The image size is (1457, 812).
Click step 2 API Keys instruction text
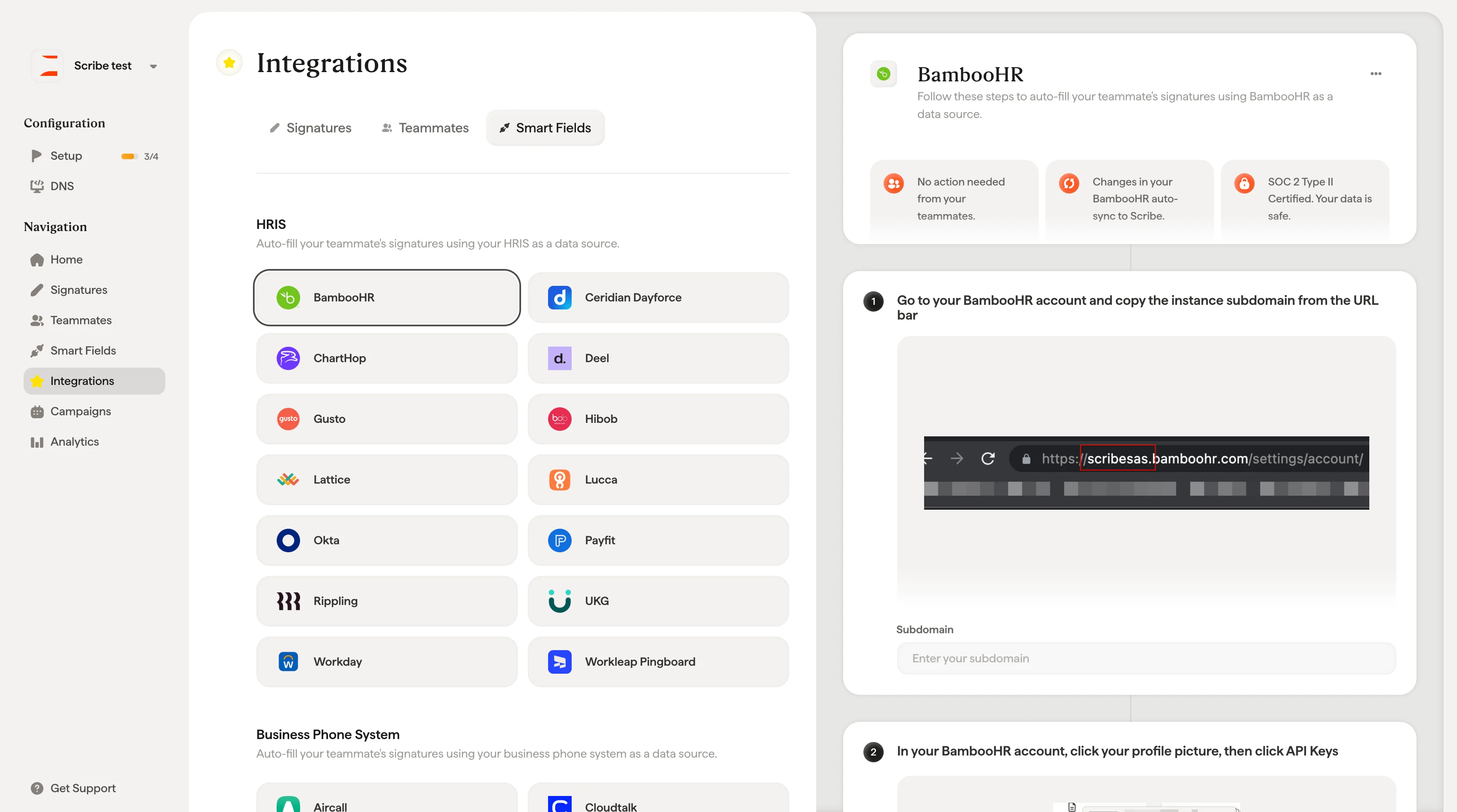[1117, 751]
